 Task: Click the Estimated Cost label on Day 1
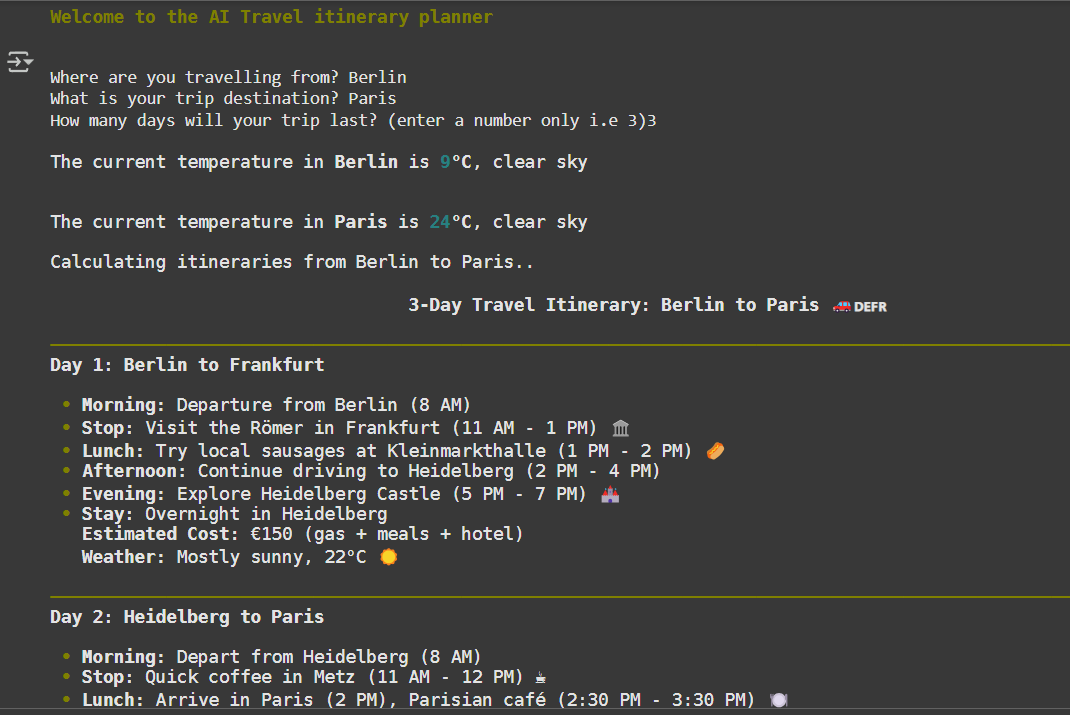coord(160,534)
